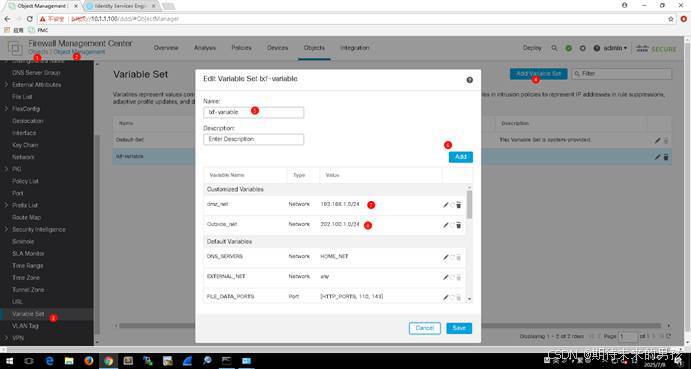Open the Objects top menu

[314, 48]
